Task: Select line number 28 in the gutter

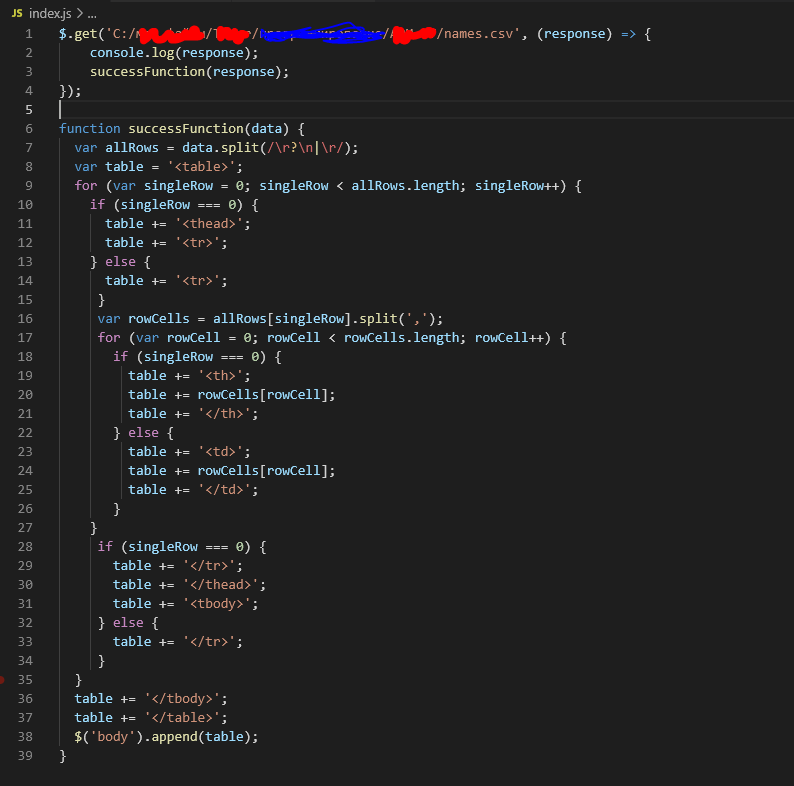Action: [x=25, y=546]
